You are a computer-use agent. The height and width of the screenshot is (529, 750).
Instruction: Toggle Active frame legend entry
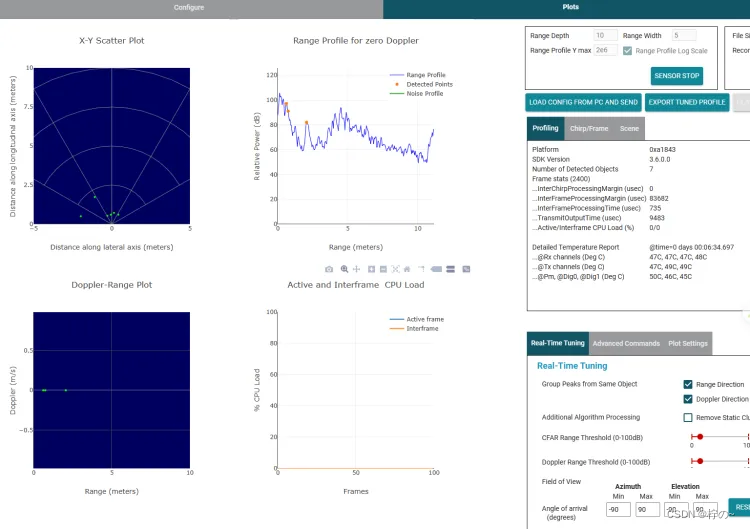(x=417, y=319)
